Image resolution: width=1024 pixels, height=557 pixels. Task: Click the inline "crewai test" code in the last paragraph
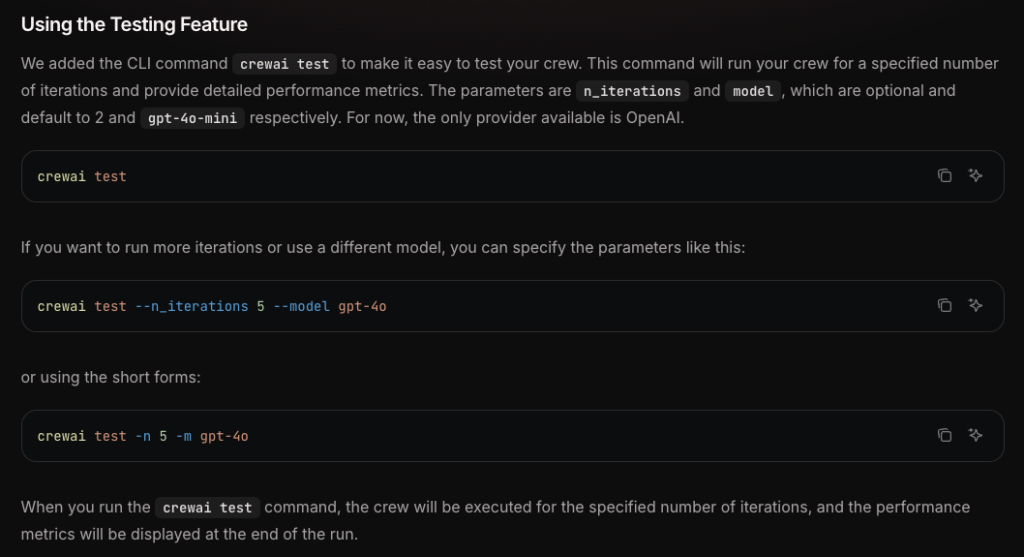(207, 508)
